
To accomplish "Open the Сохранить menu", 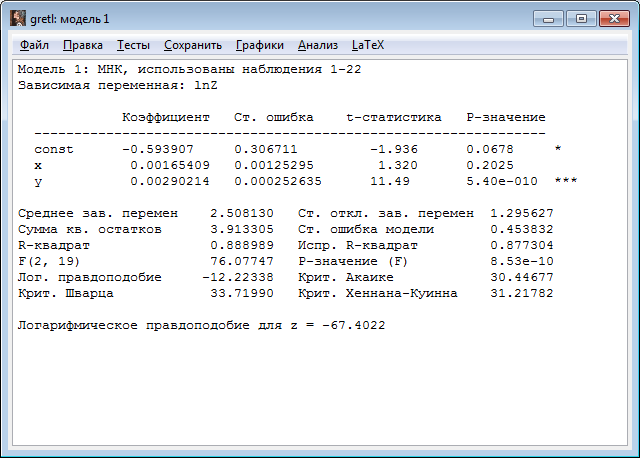I will (193, 45).
